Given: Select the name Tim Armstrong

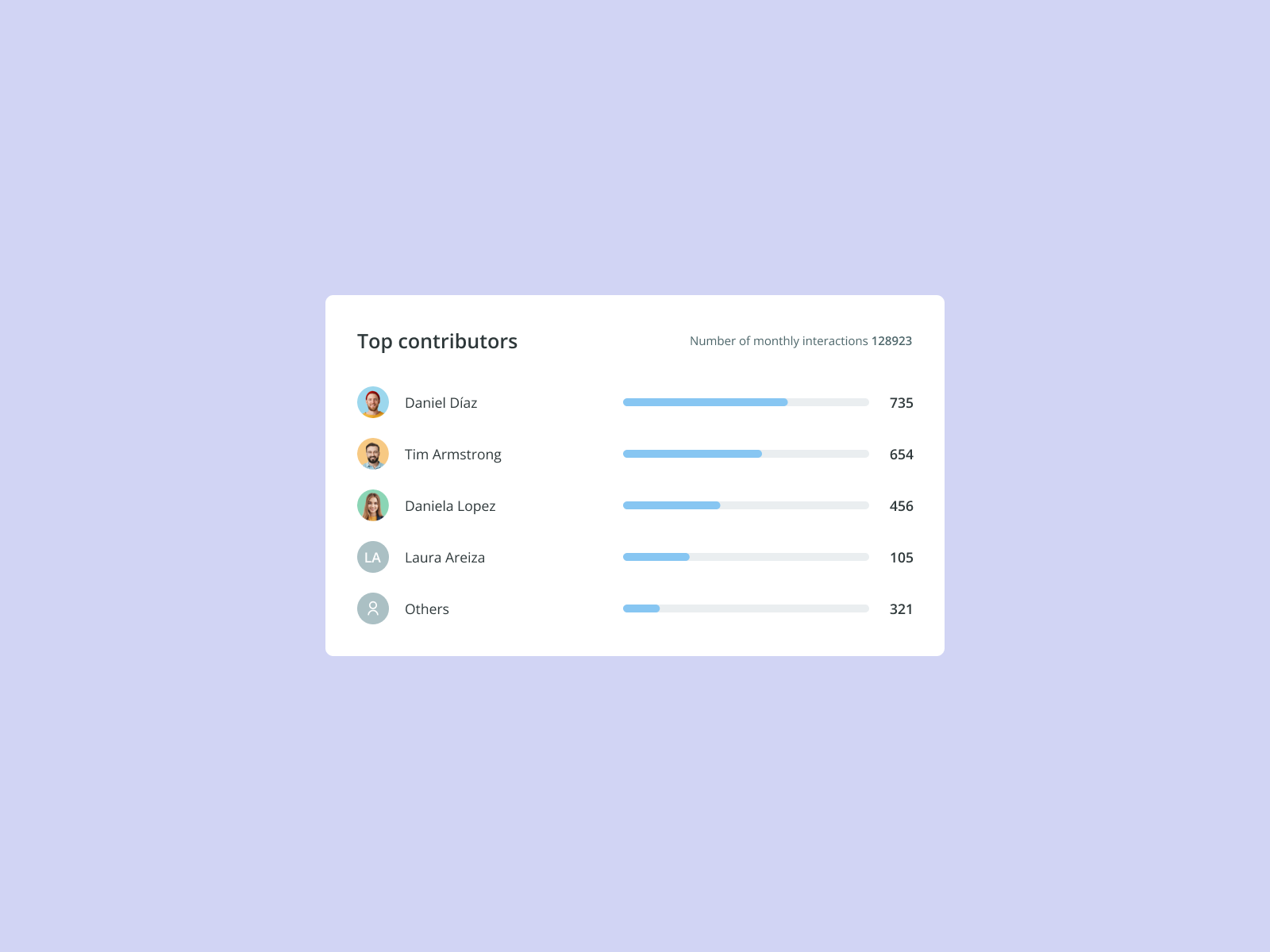Looking at the screenshot, I should tap(452, 454).
